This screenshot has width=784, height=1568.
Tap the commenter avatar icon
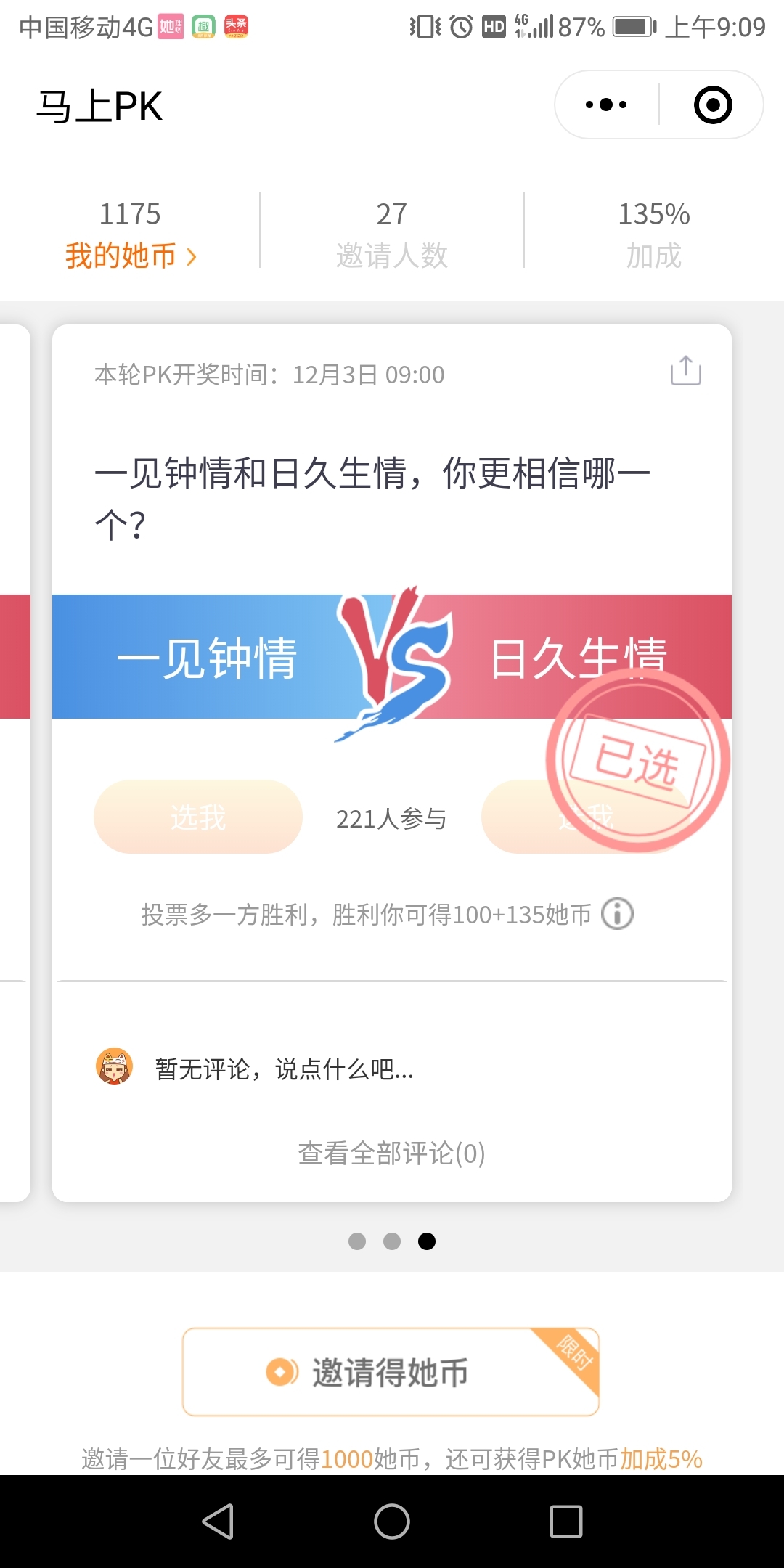(115, 1066)
